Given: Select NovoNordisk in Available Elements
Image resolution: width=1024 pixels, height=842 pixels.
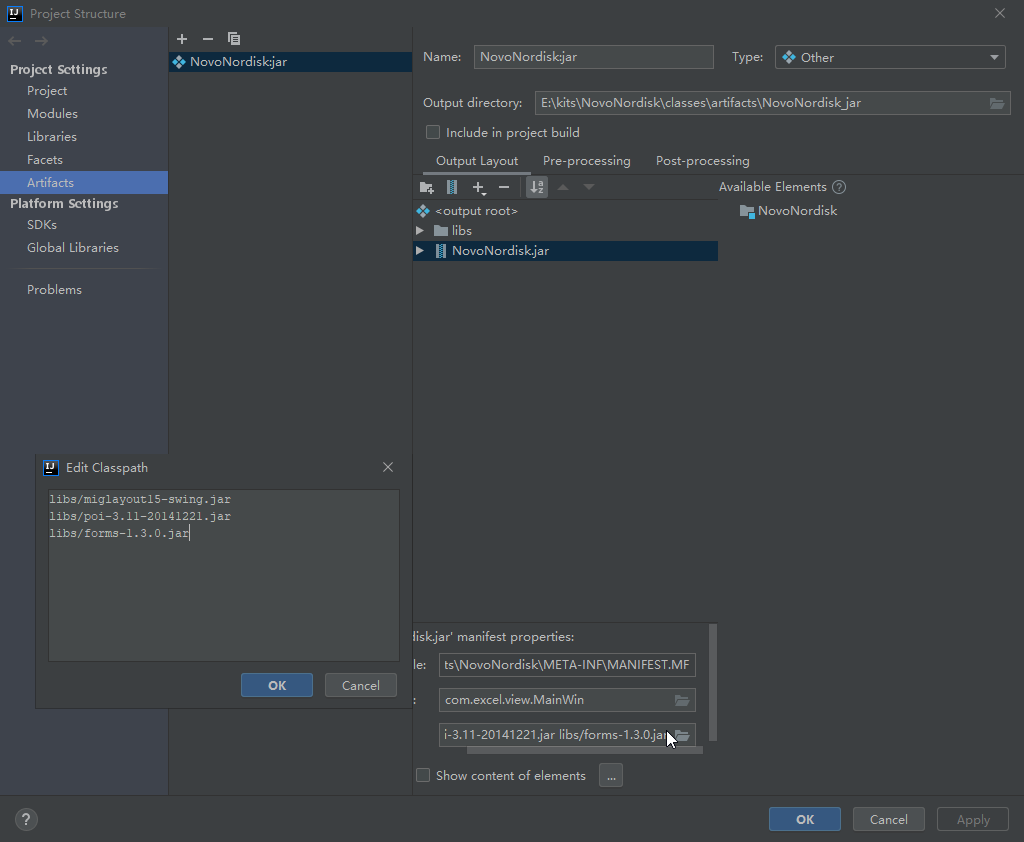Looking at the screenshot, I should coord(788,211).
